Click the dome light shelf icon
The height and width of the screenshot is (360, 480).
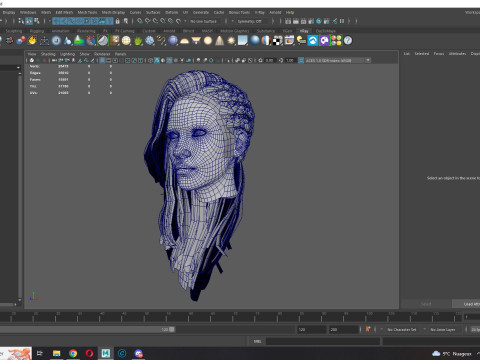[x=184, y=41]
